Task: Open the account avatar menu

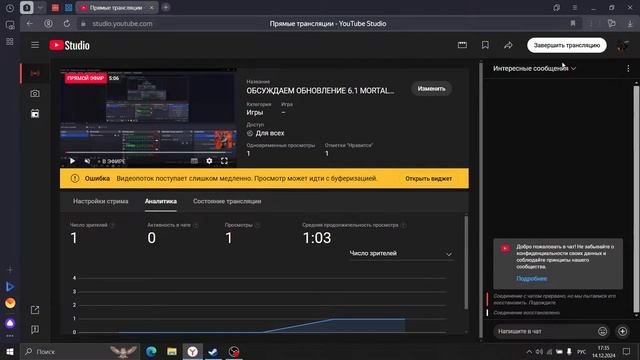Action: [x=623, y=45]
